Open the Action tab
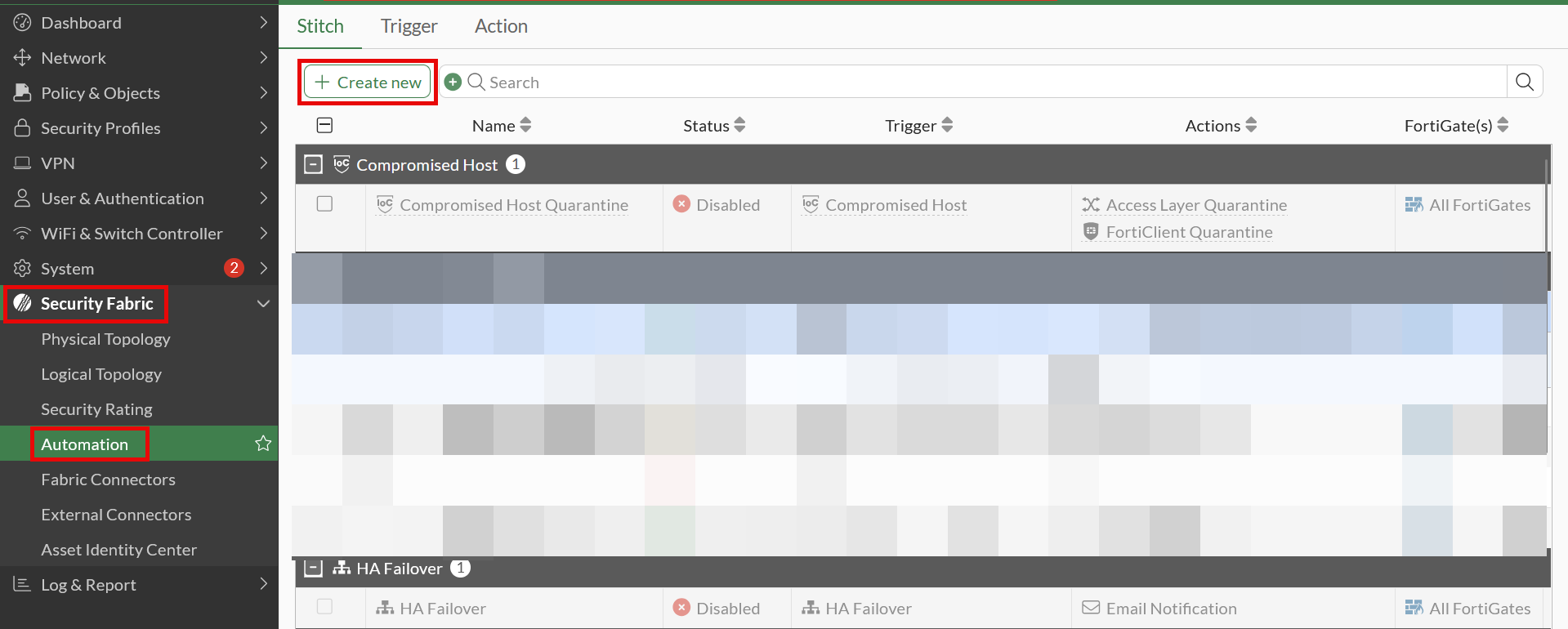Viewport: 1568px width, 629px height. 501,26
